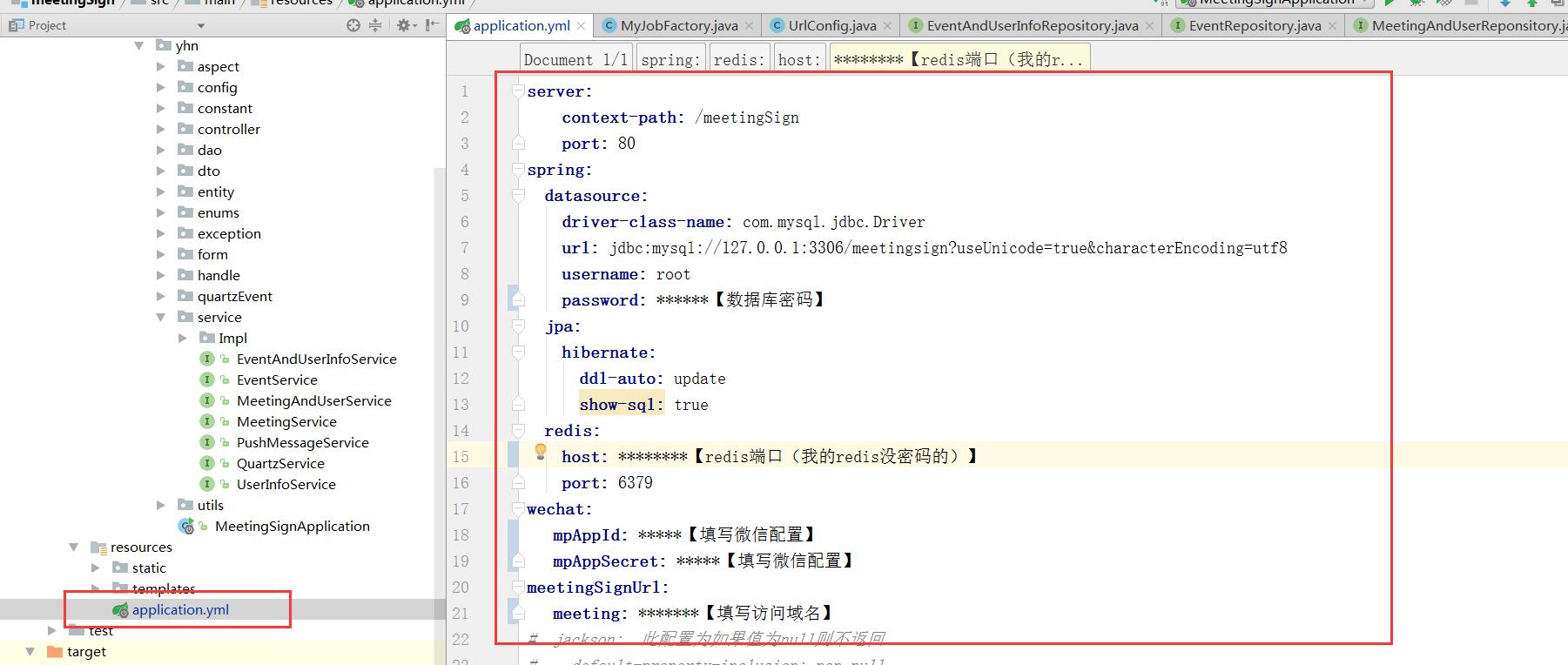Fold the hibernate block on line 11
Image resolution: width=1568 pixels, height=665 pixels.
pyautogui.click(x=518, y=352)
